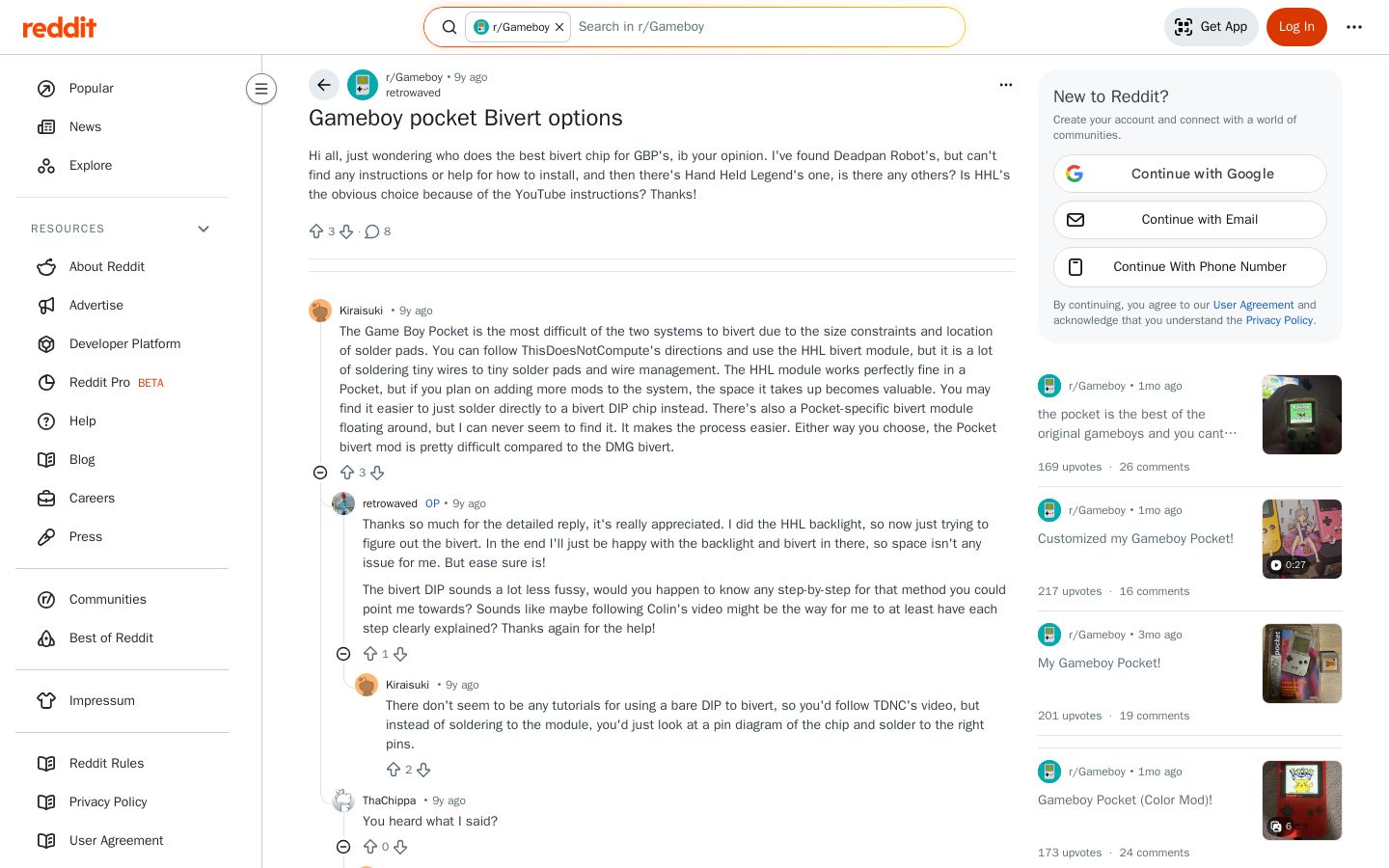Continue with Google sign-up
This screenshot has width=1389, height=868.
[x=1190, y=174]
